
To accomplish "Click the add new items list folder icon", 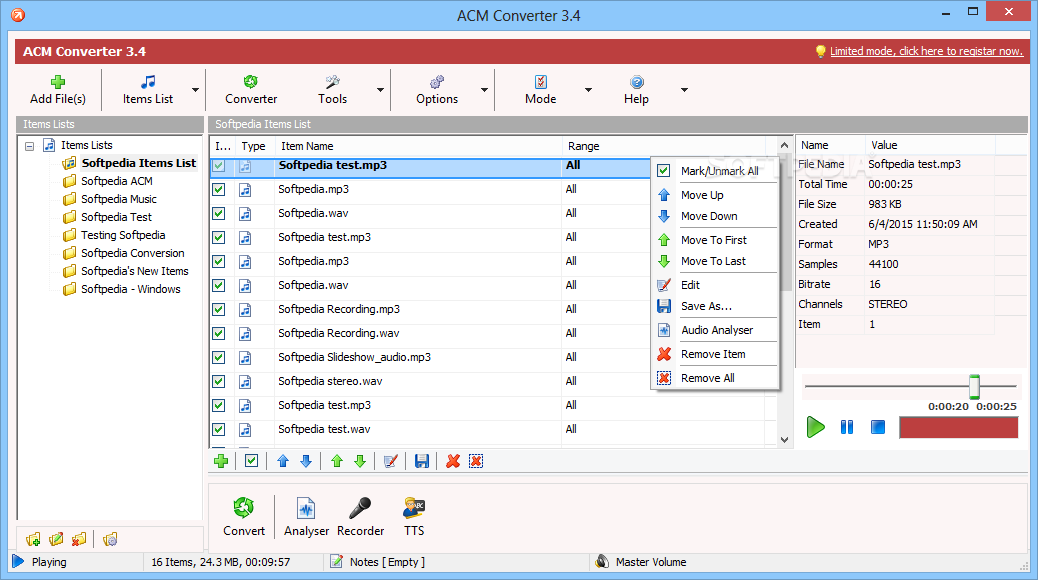I will click(x=33, y=540).
